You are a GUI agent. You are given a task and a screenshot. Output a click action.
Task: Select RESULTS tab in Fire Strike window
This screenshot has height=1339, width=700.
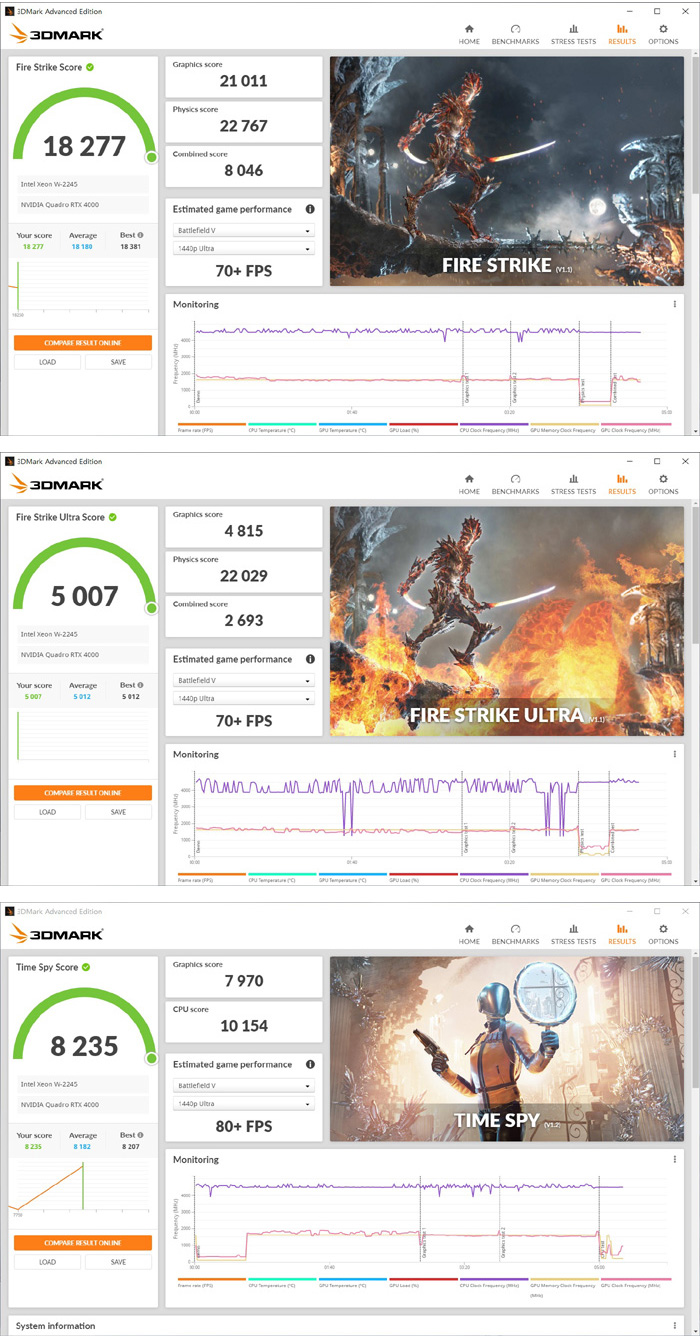click(621, 35)
